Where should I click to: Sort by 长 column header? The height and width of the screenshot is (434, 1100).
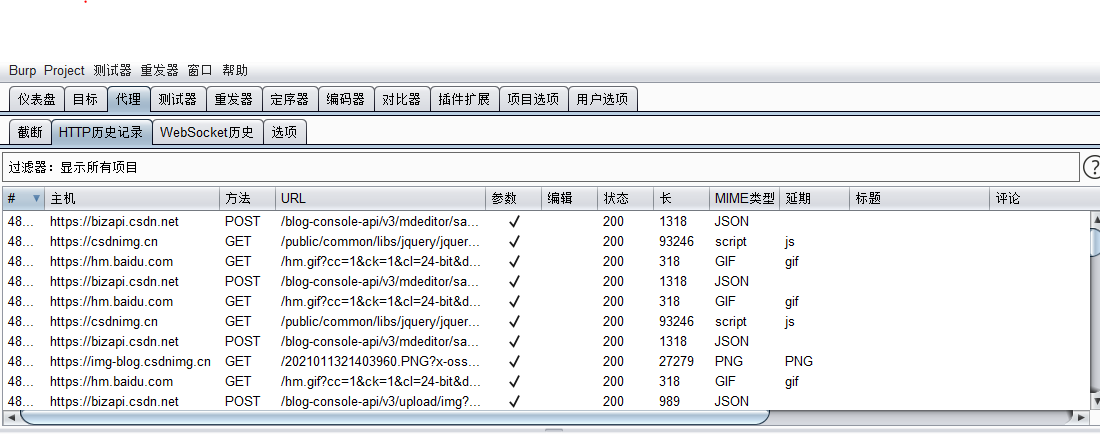[682, 198]
